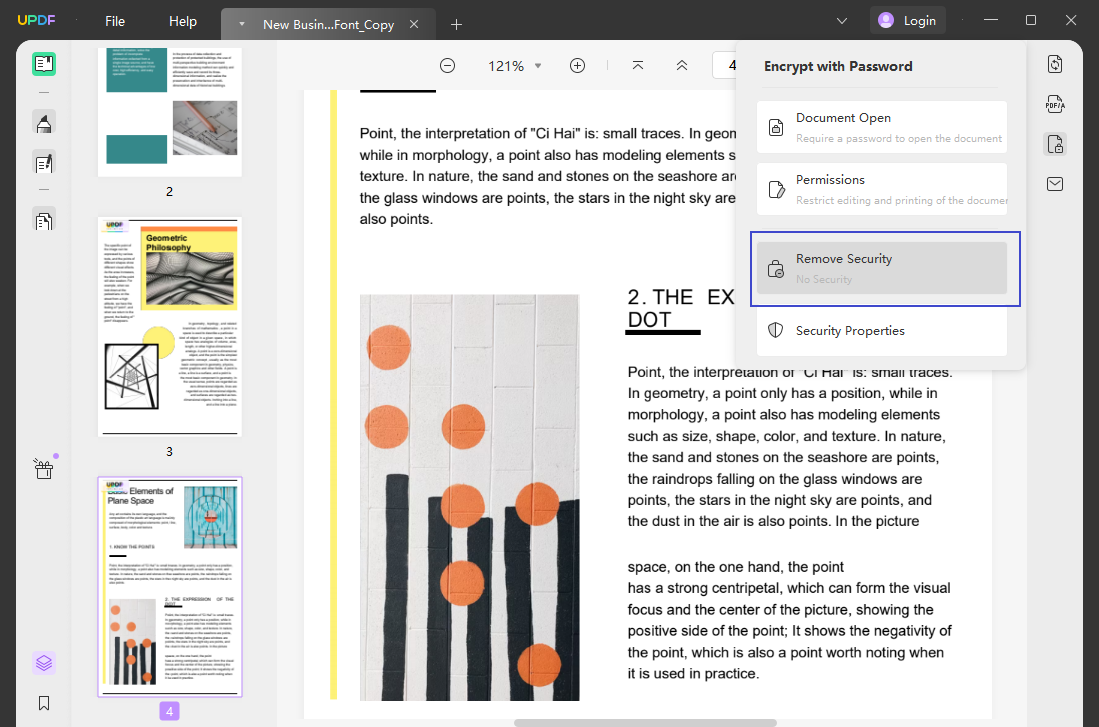Open the PDF/A conversion tool

click(1055, 103)
